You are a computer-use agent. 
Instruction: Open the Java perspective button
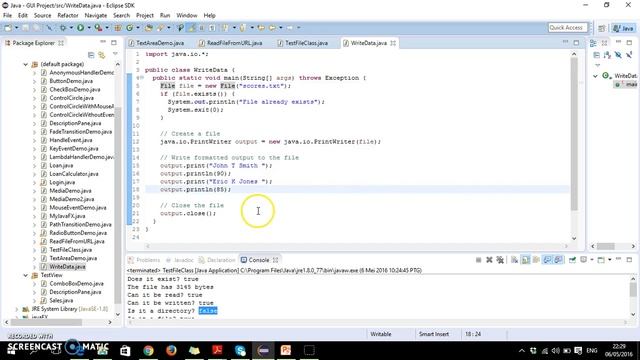point(623,28)
